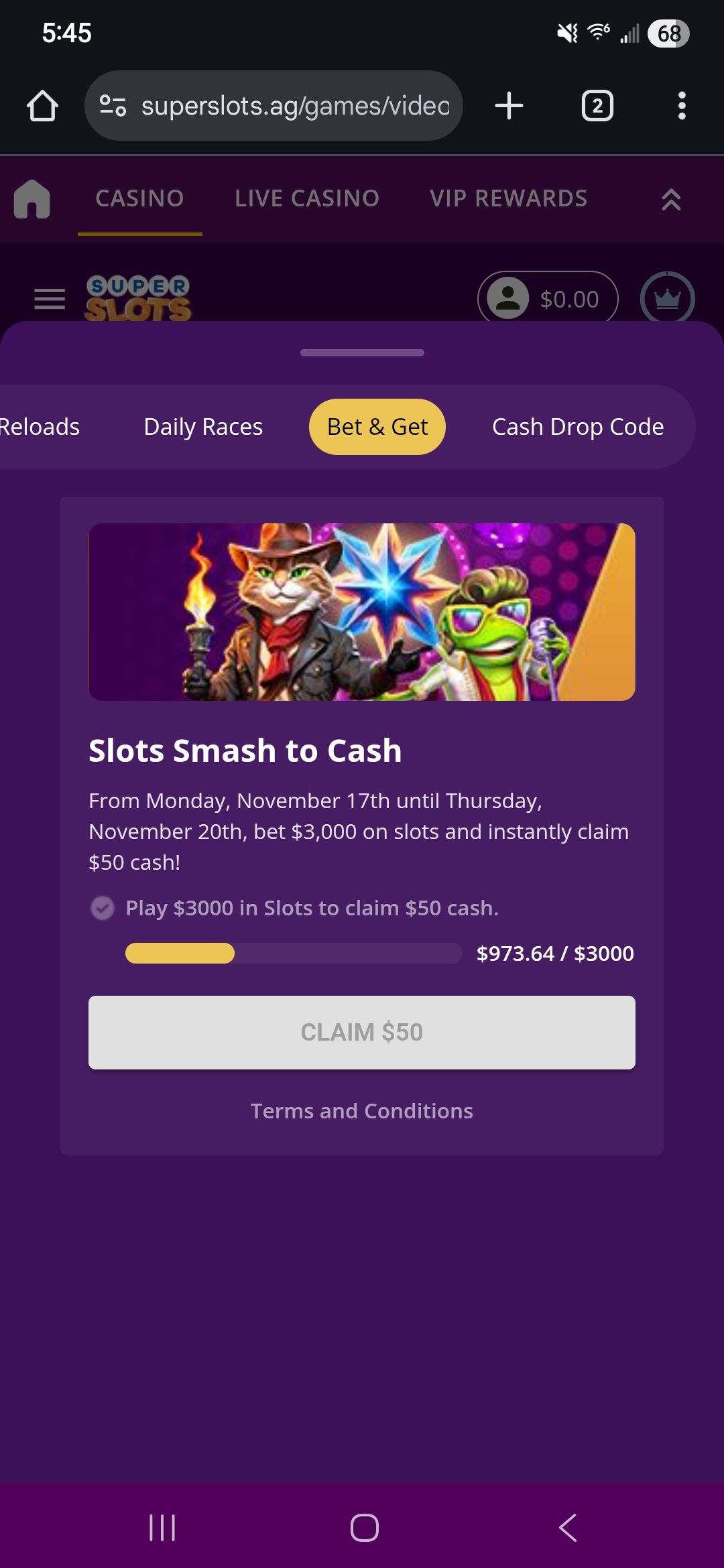Tap the checkmark next to Play $3000 requirement
This screenshot has width=724, height=1568.
(x=103, y=908)
